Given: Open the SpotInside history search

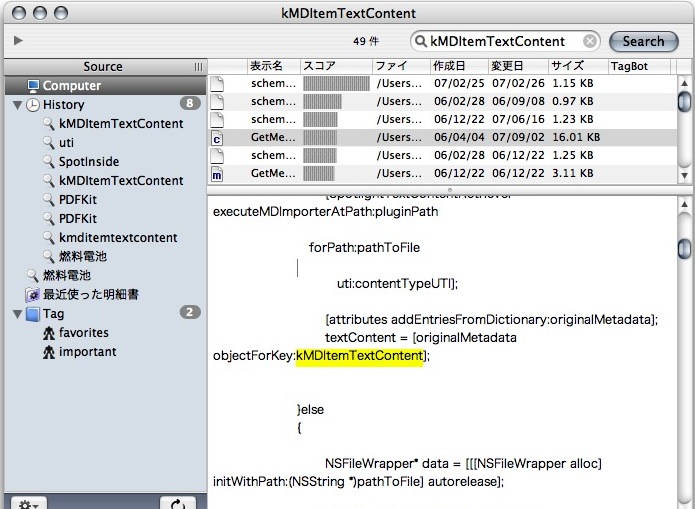Looking at the screenshot, I should coord(89,162).
